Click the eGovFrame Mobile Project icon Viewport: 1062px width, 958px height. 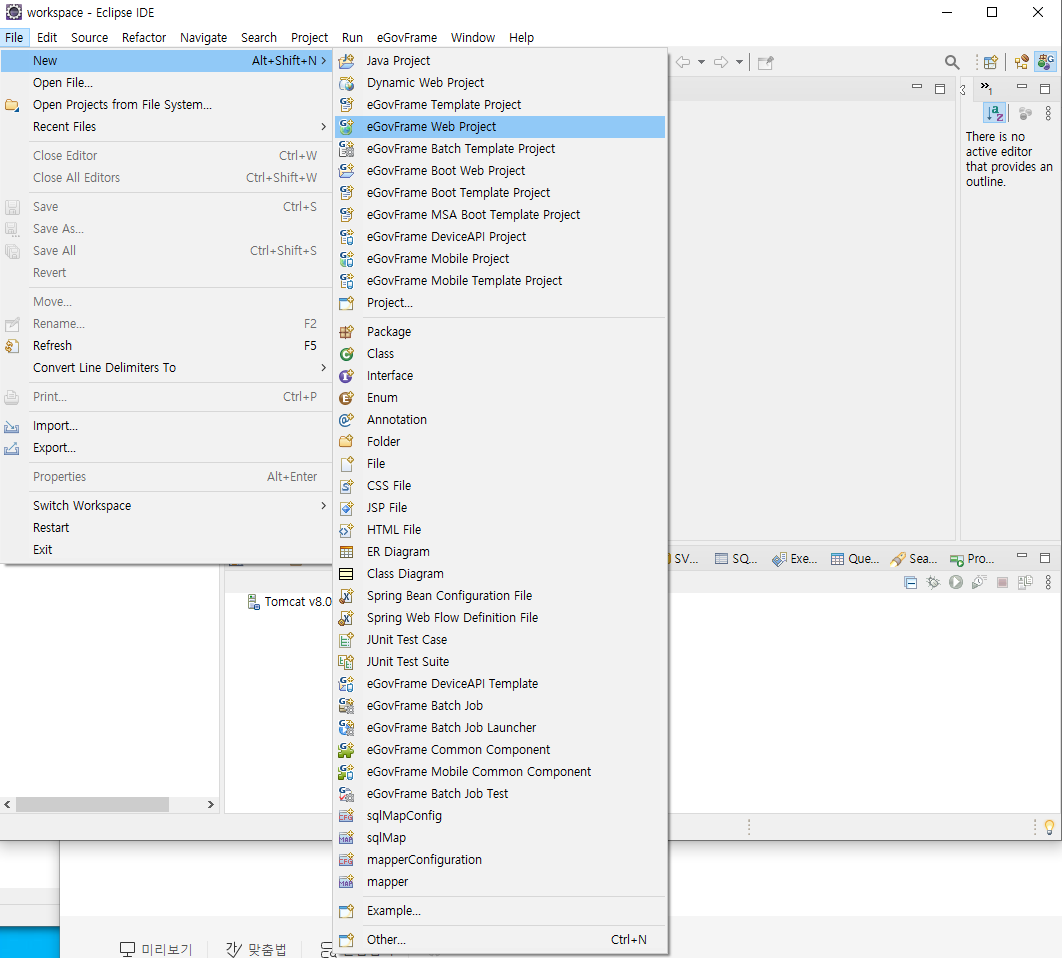(x=346, y=259)
